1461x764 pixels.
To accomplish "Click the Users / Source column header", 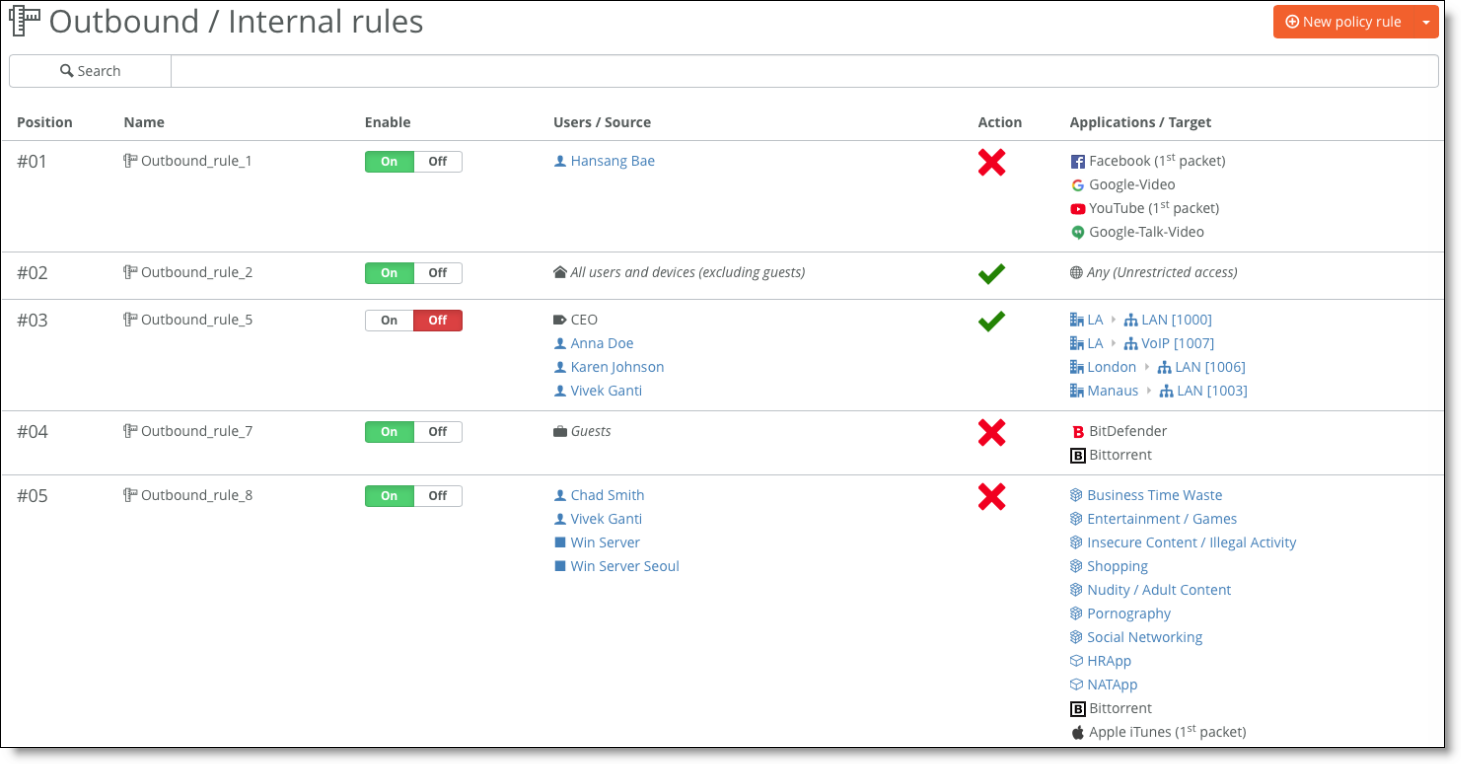I will [602, 122].
